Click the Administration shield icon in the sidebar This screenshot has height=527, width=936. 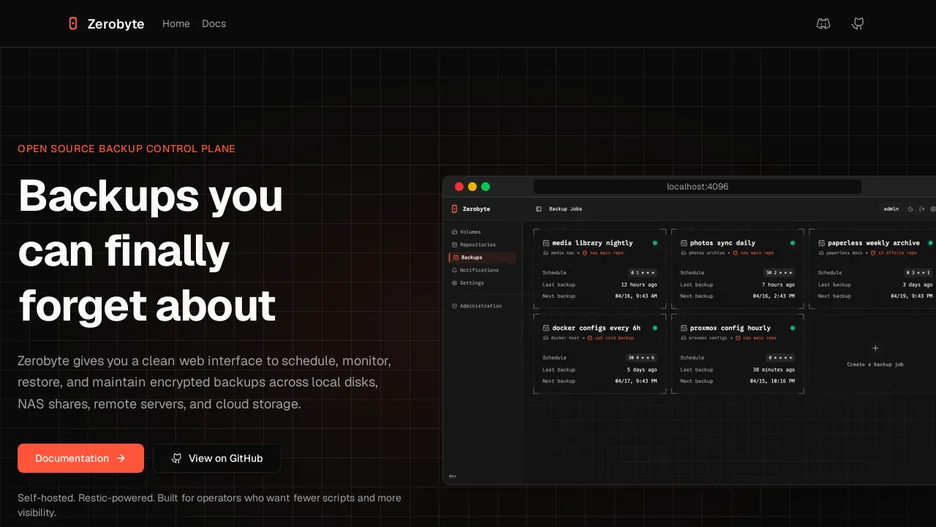pyautogui.click(x=454, y=306)
